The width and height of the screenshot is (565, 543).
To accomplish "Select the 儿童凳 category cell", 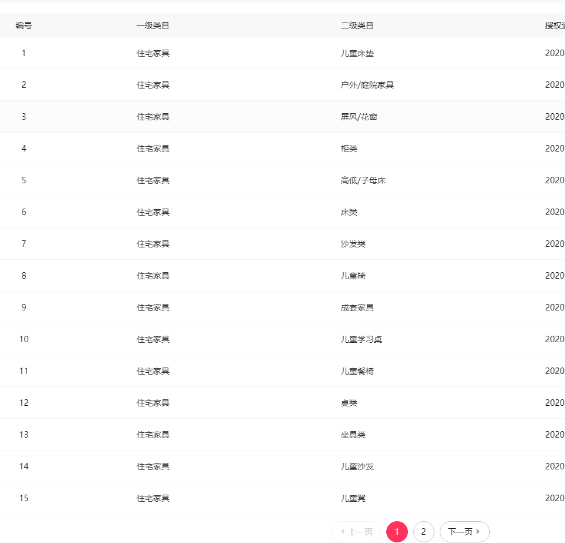I will click(x=353, y=498).
